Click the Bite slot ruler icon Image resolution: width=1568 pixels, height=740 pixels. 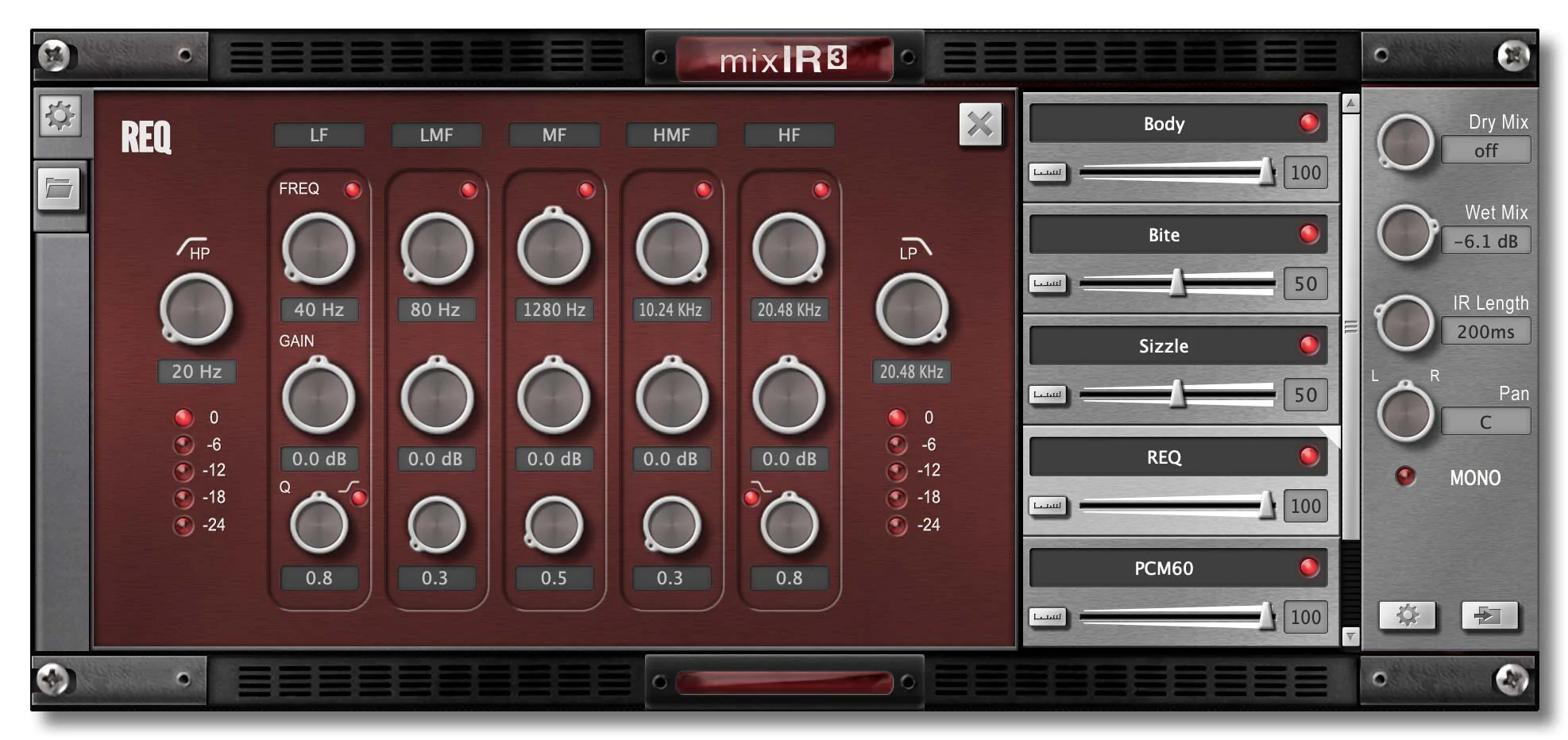coord(1048,283)
